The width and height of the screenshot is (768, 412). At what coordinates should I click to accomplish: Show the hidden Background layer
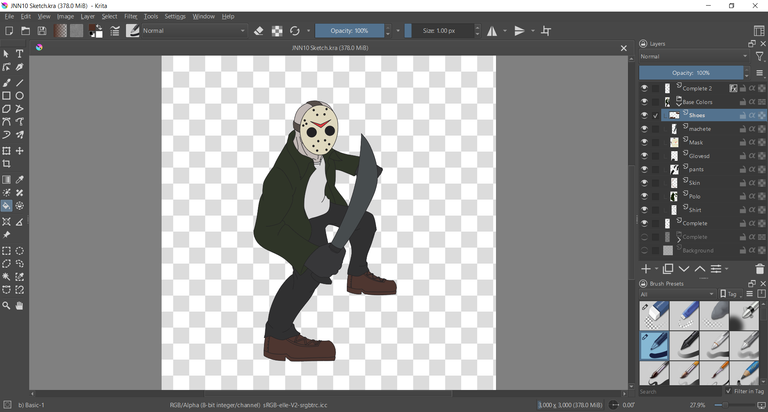pos(644,250)
